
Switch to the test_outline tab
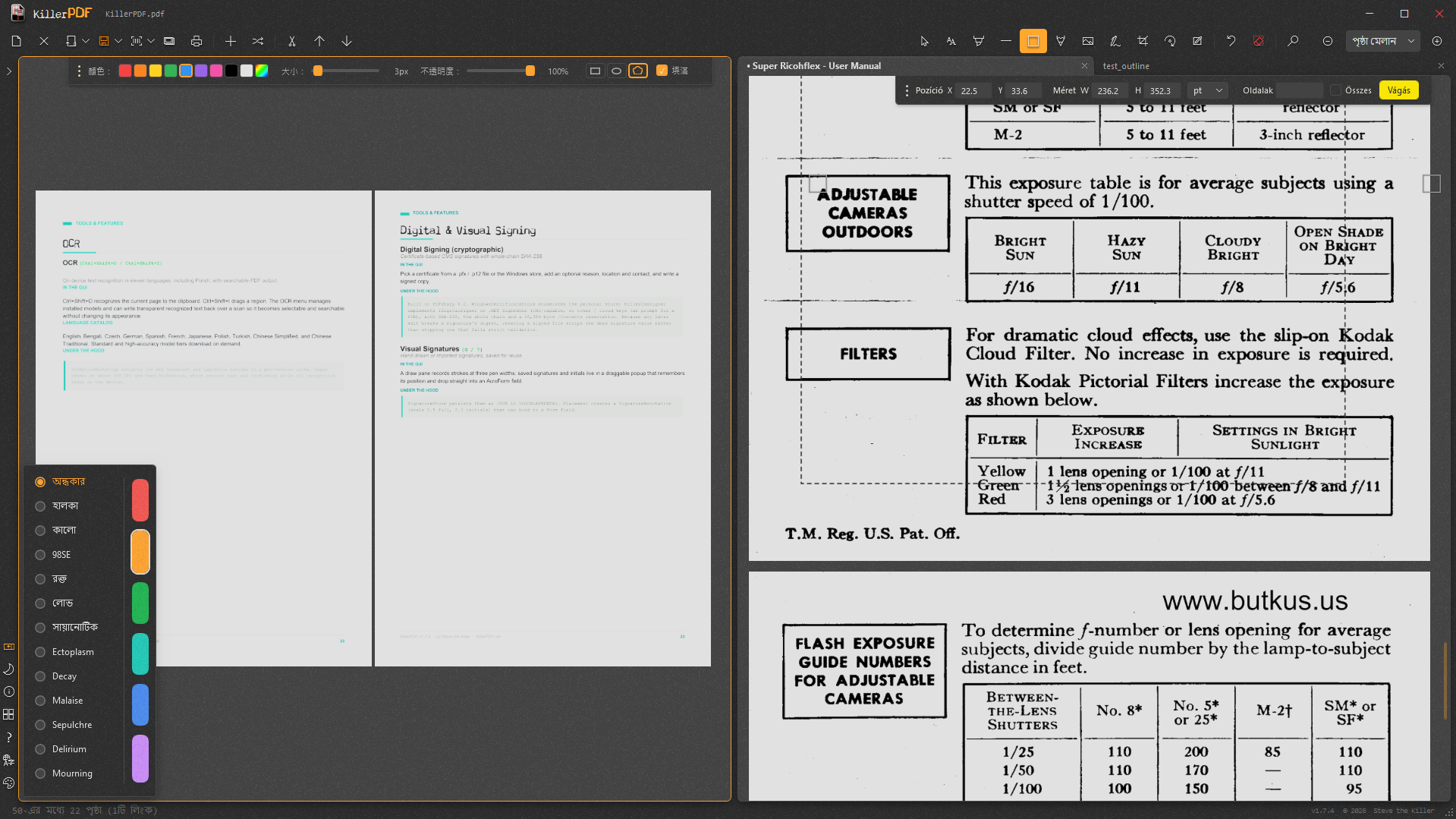pyautogui.click(x=1126, y=66)
